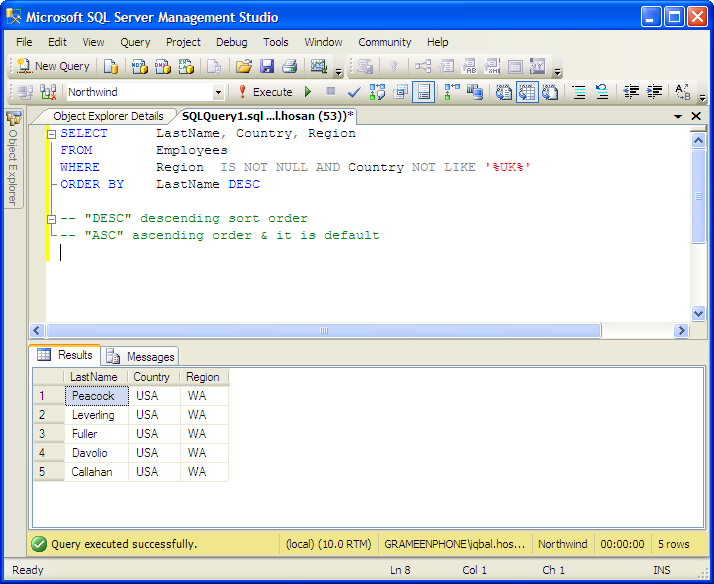Open the active files dropdown arrow

click(678, 117)
